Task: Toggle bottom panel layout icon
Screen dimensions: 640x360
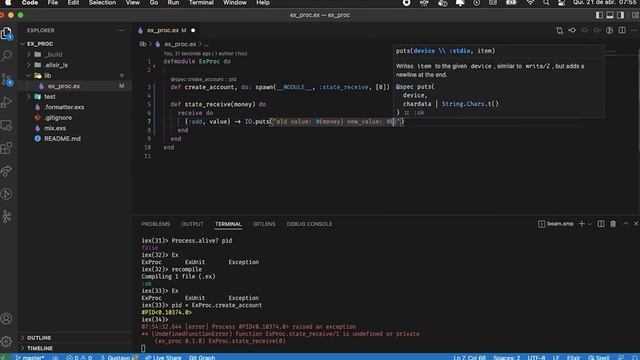Action: click(x=610, y=15)
